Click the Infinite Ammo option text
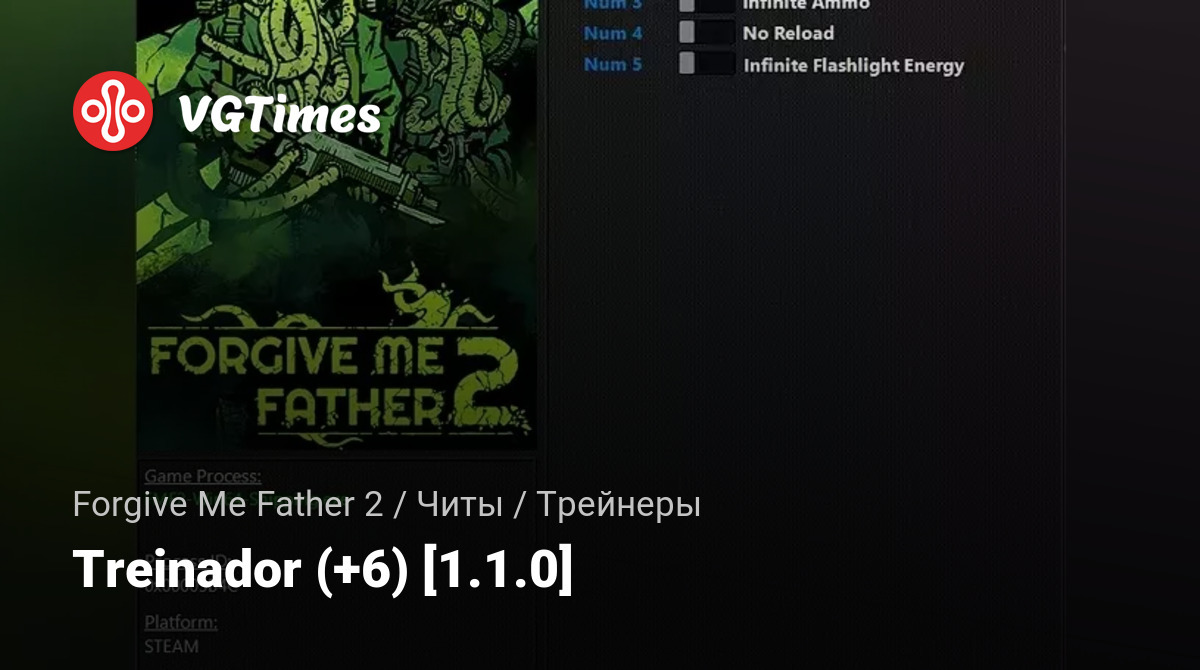This screenshot has height=670, width=1200. pos(806,5)
